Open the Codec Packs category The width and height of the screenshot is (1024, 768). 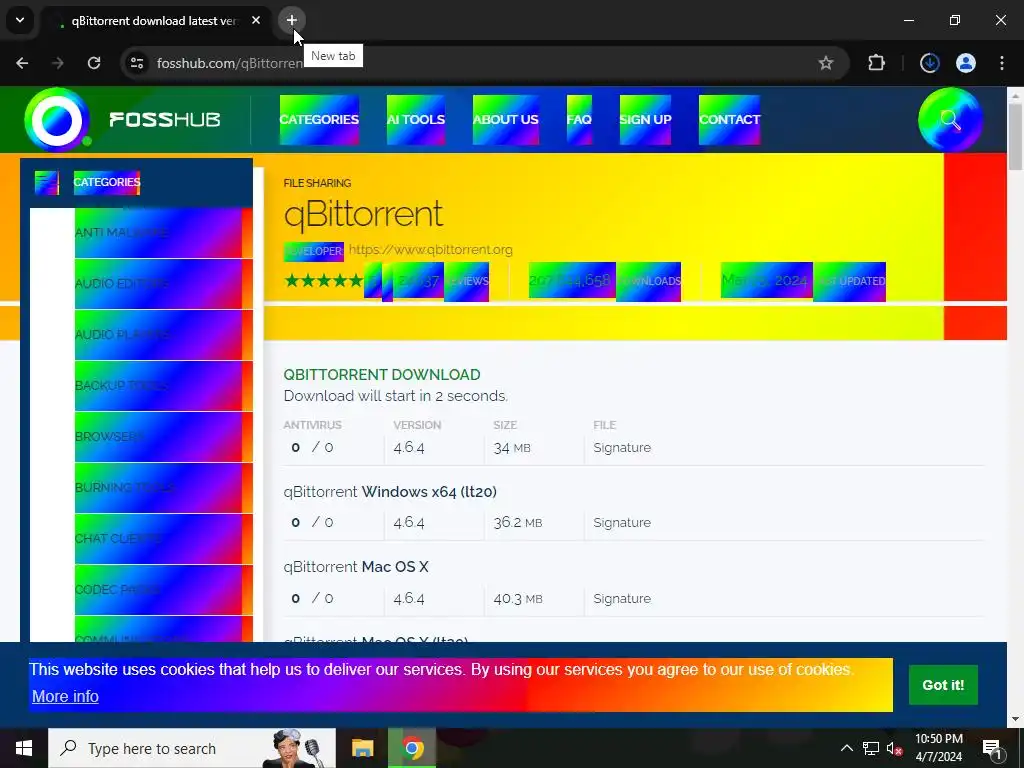coord(163,590)
